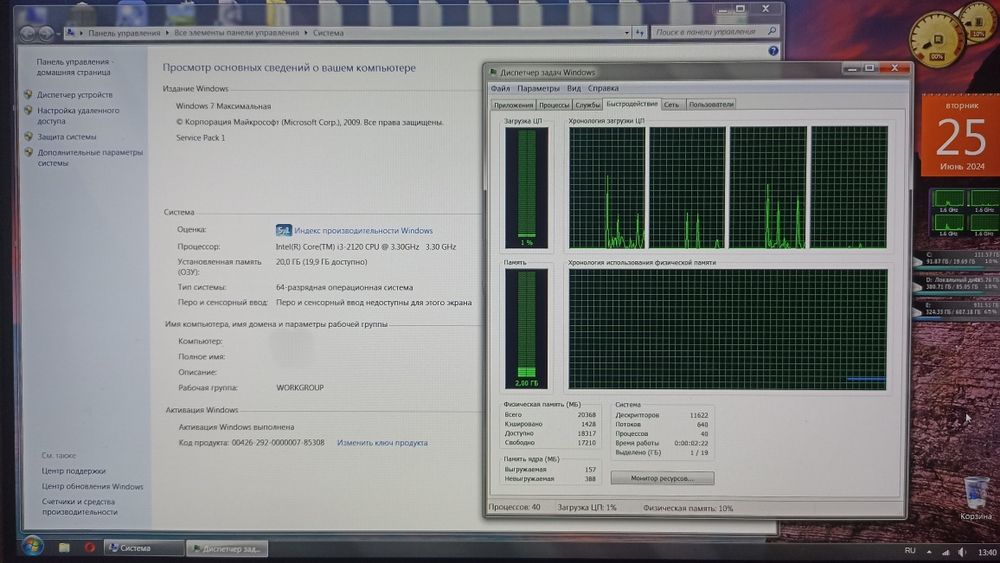Screen dimensions: 1000x563
Task: Click the refresh button beside address bar
Action: point(640,33)
